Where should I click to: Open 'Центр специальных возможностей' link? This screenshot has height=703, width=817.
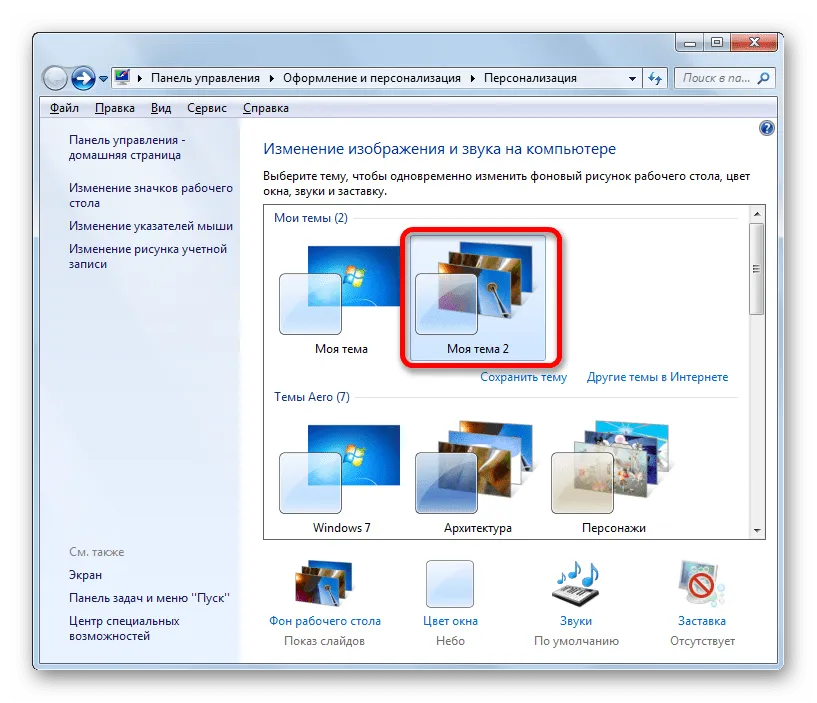coord(124,628)
